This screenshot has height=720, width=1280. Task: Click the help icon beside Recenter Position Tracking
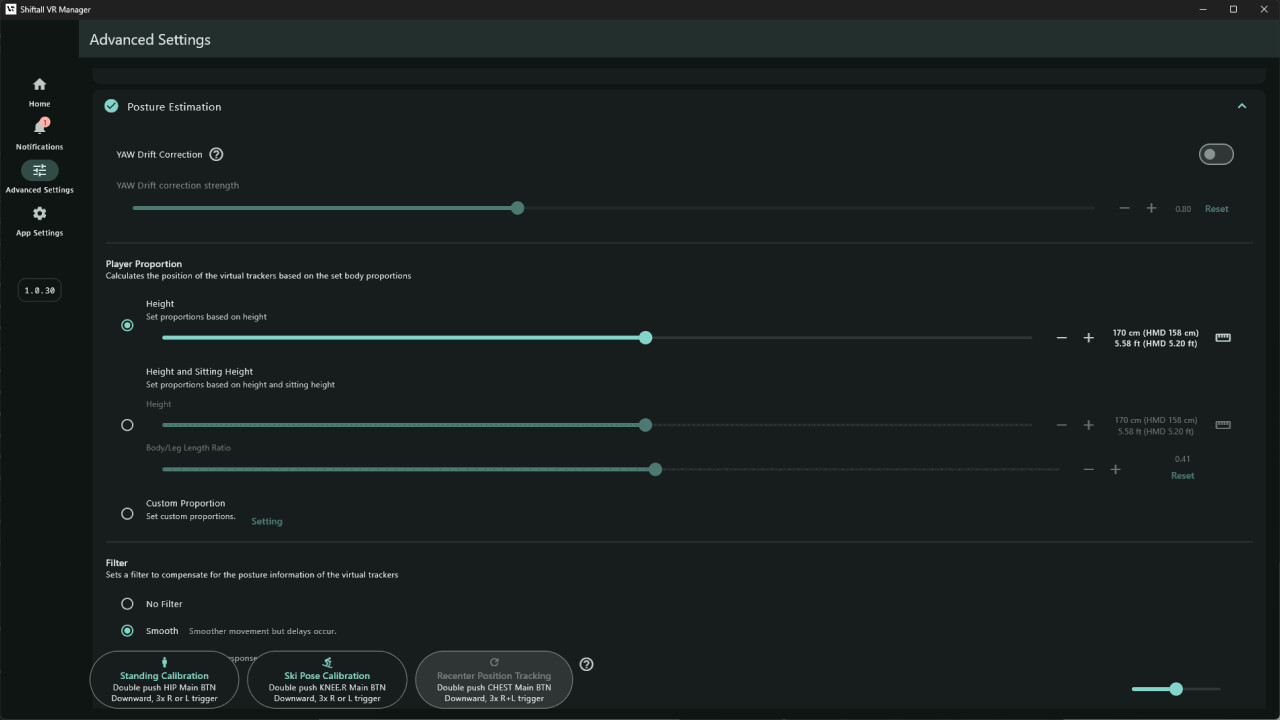click(x=586, y=663)
